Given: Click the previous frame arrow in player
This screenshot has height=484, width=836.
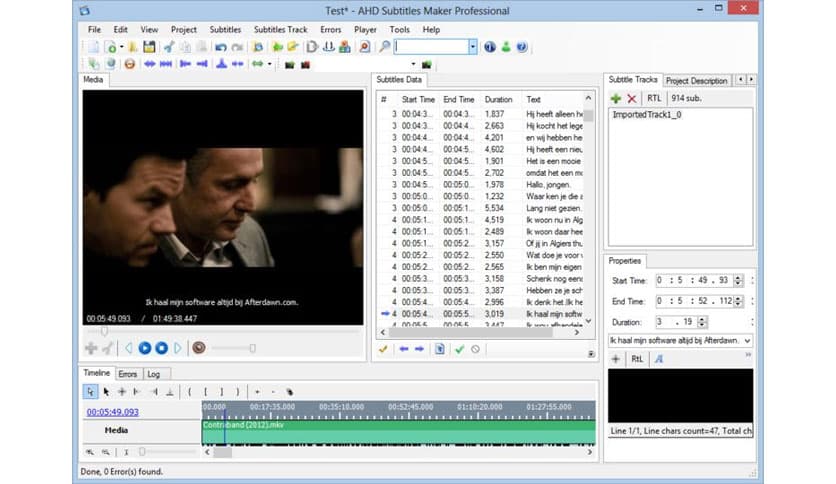Looking at the screenshot, I should 128,348.
